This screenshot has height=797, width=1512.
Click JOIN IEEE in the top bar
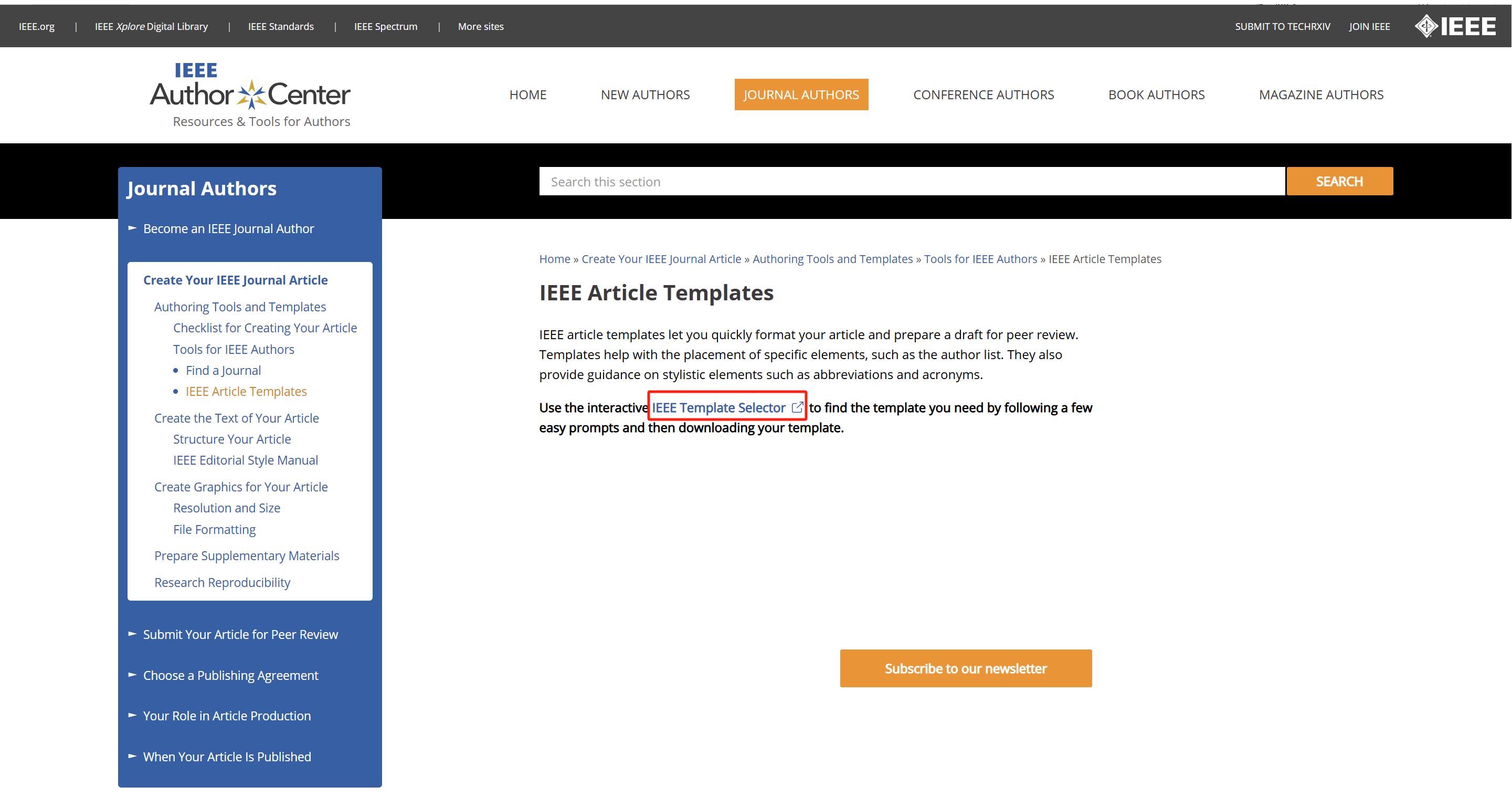(1369, 26)
